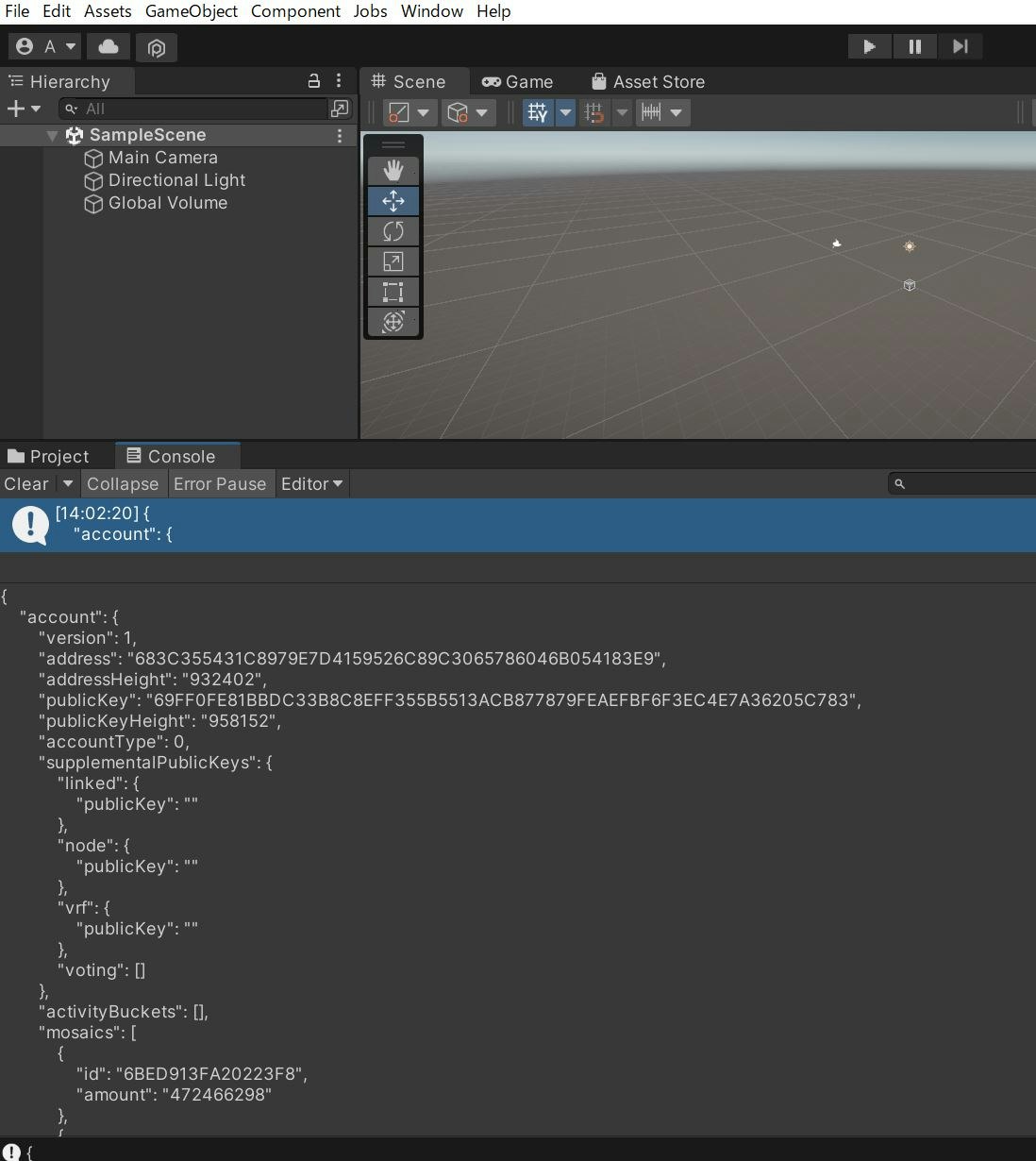Click the snap increment ruler icon
This screenshot has height=1161, width=1036.
point(651,112)
